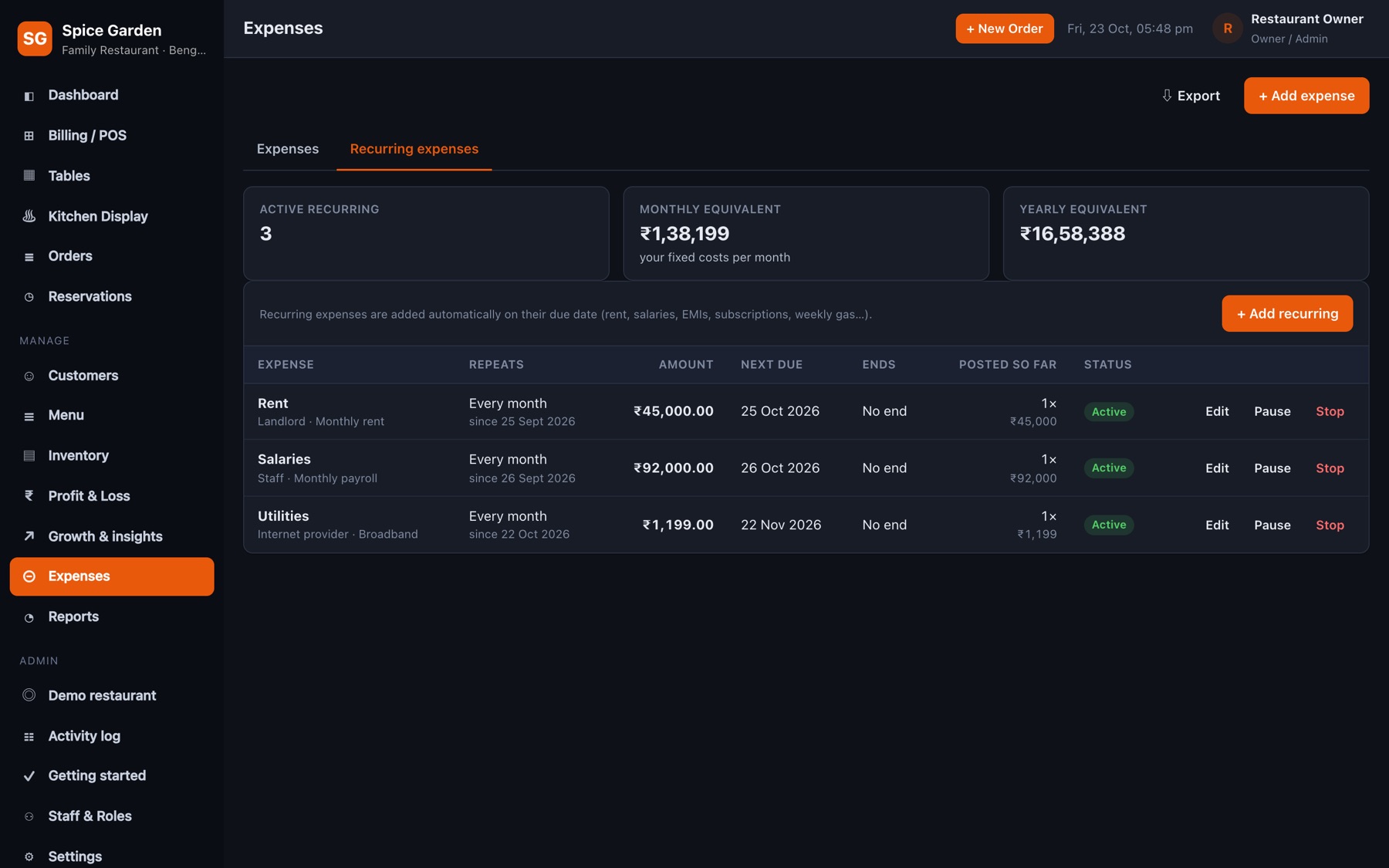
Task: Switch to the Expenses tab
Action: [288, 149]
